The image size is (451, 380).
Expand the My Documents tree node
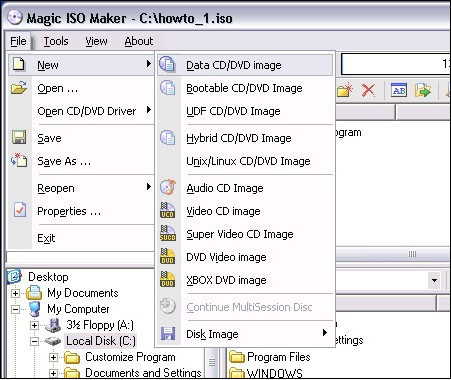15,293
